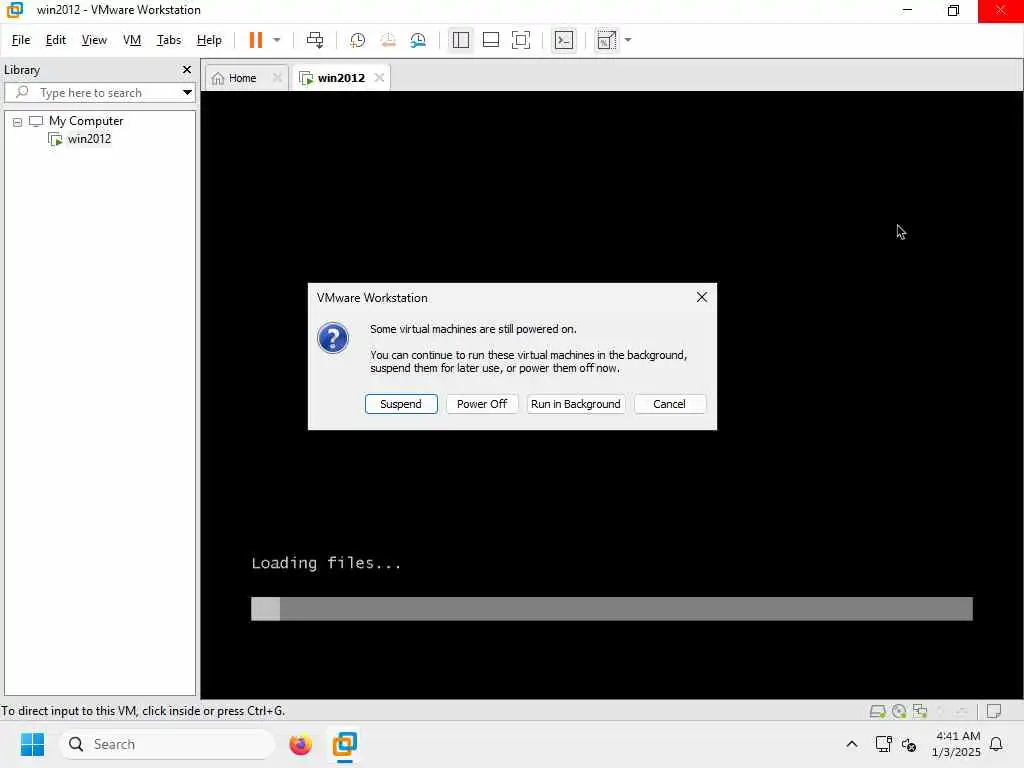Revert virtual machine to snapshot

coord(388,40)
